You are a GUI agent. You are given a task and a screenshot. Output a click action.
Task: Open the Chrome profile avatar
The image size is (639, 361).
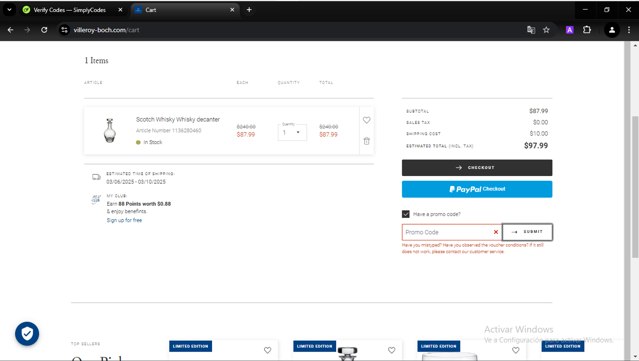(612, 30)
